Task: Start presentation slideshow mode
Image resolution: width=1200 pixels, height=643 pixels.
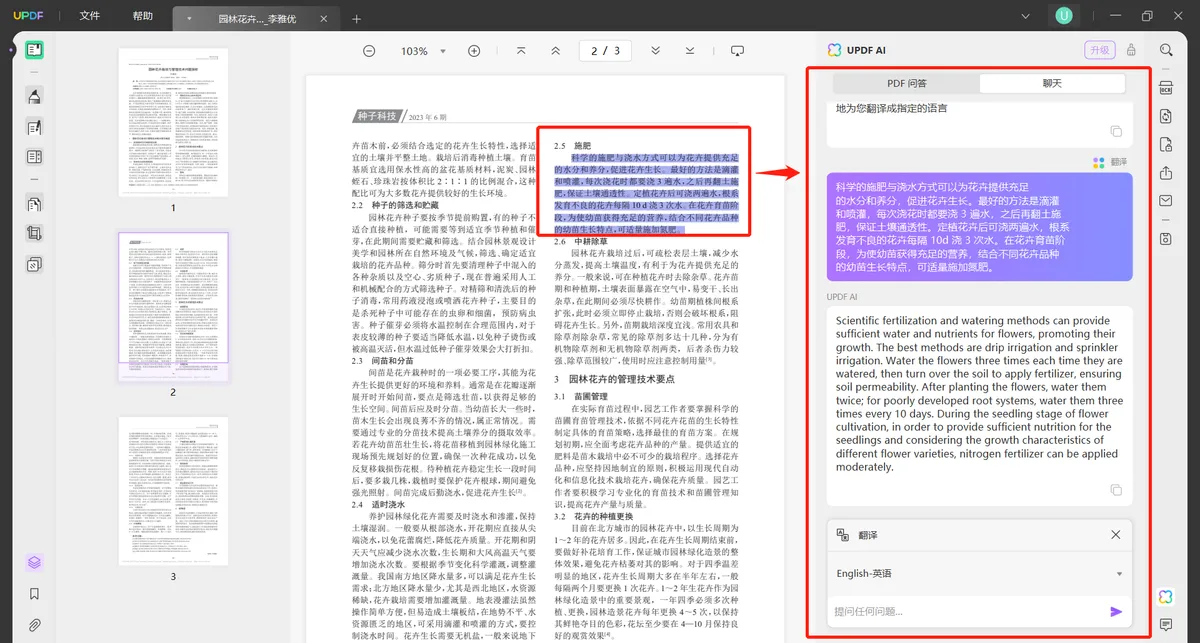Action: point(738,51)
